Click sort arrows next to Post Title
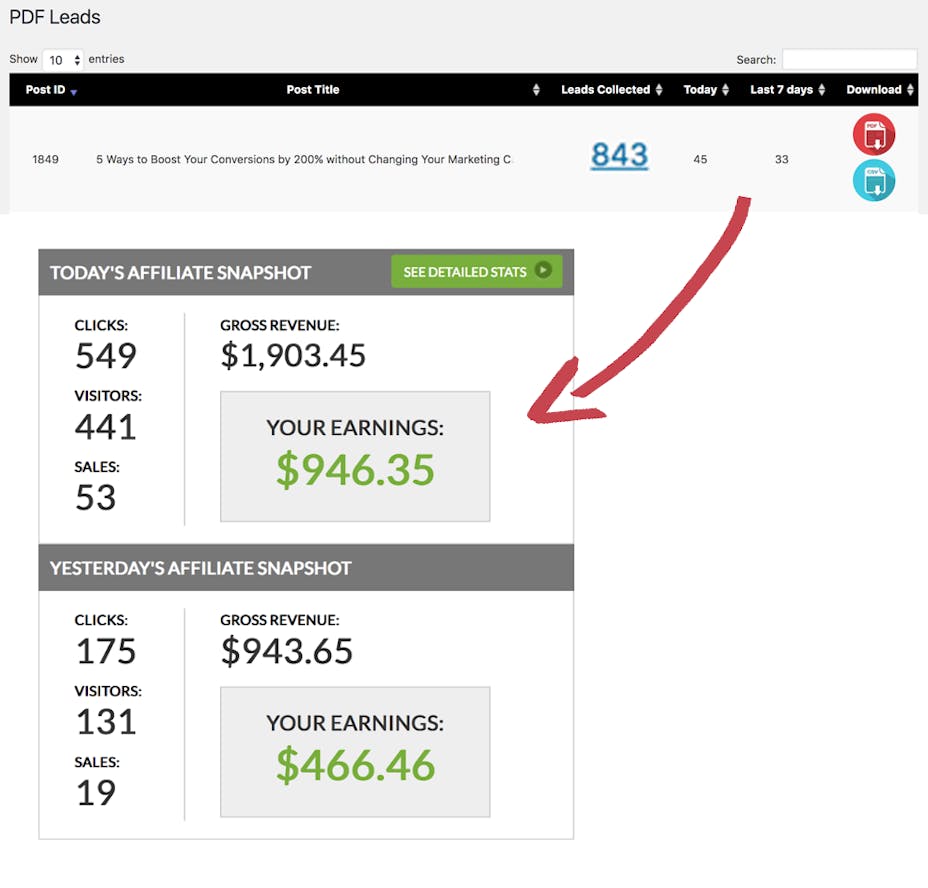928x888 pixels. [536, 90]
